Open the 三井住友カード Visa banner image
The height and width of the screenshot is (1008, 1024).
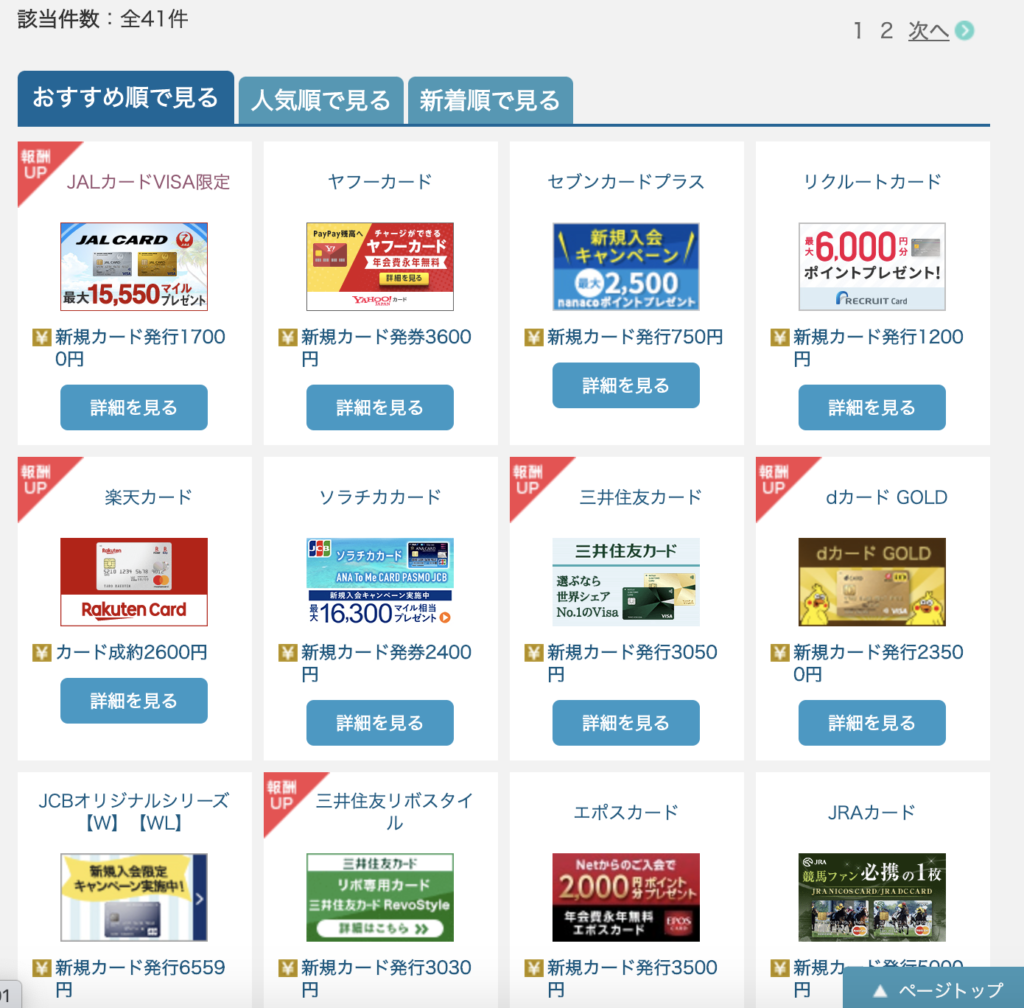[626, 582]
